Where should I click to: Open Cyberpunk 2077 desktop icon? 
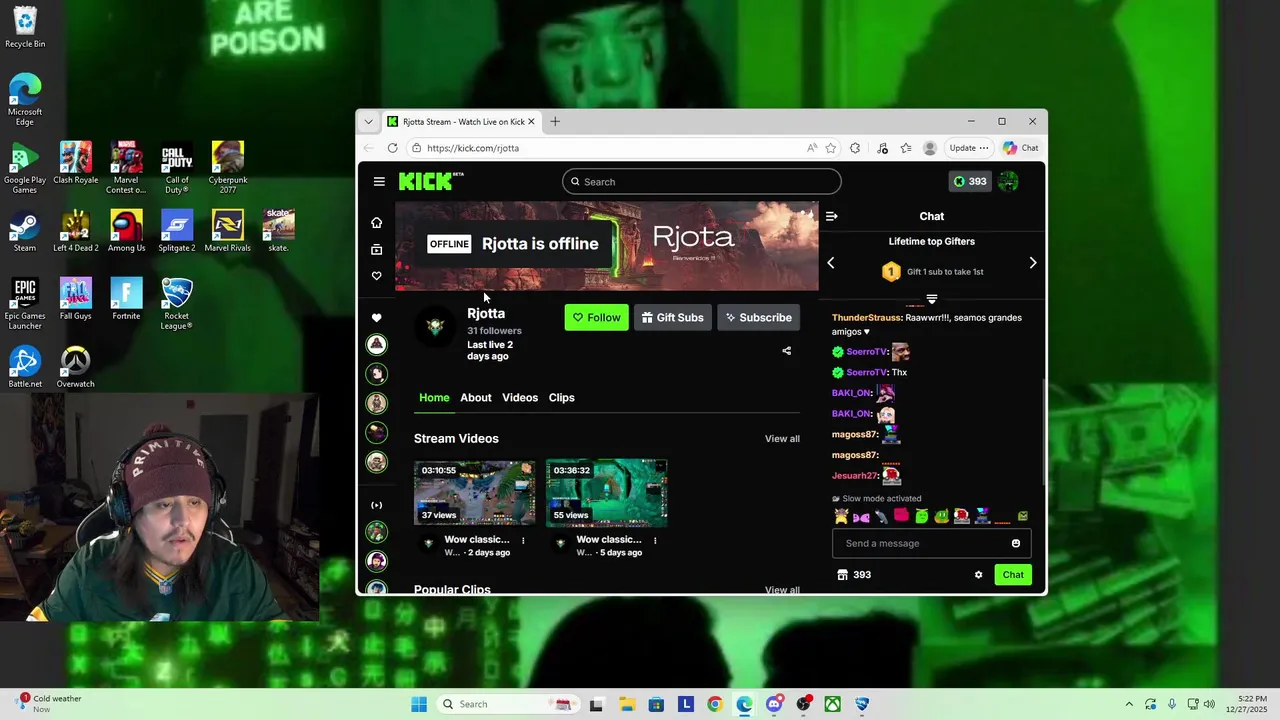228,168
